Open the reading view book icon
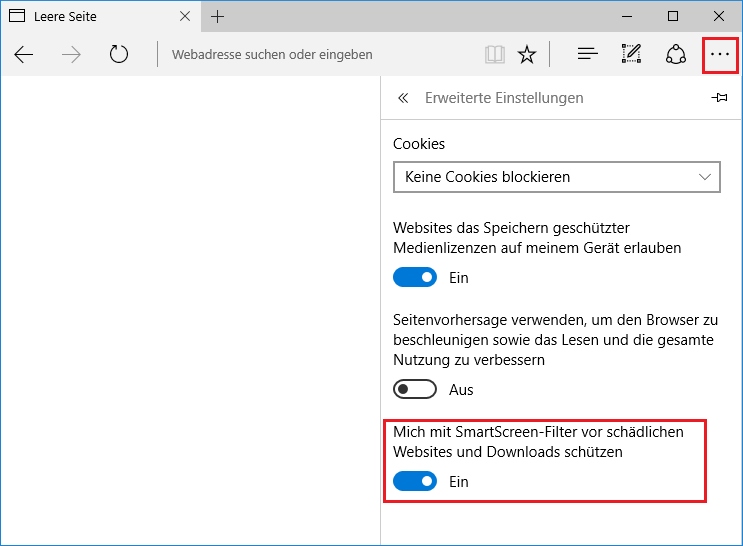Image resolution: width=743 pixels, height=546 pixels. tap(495, 55)
